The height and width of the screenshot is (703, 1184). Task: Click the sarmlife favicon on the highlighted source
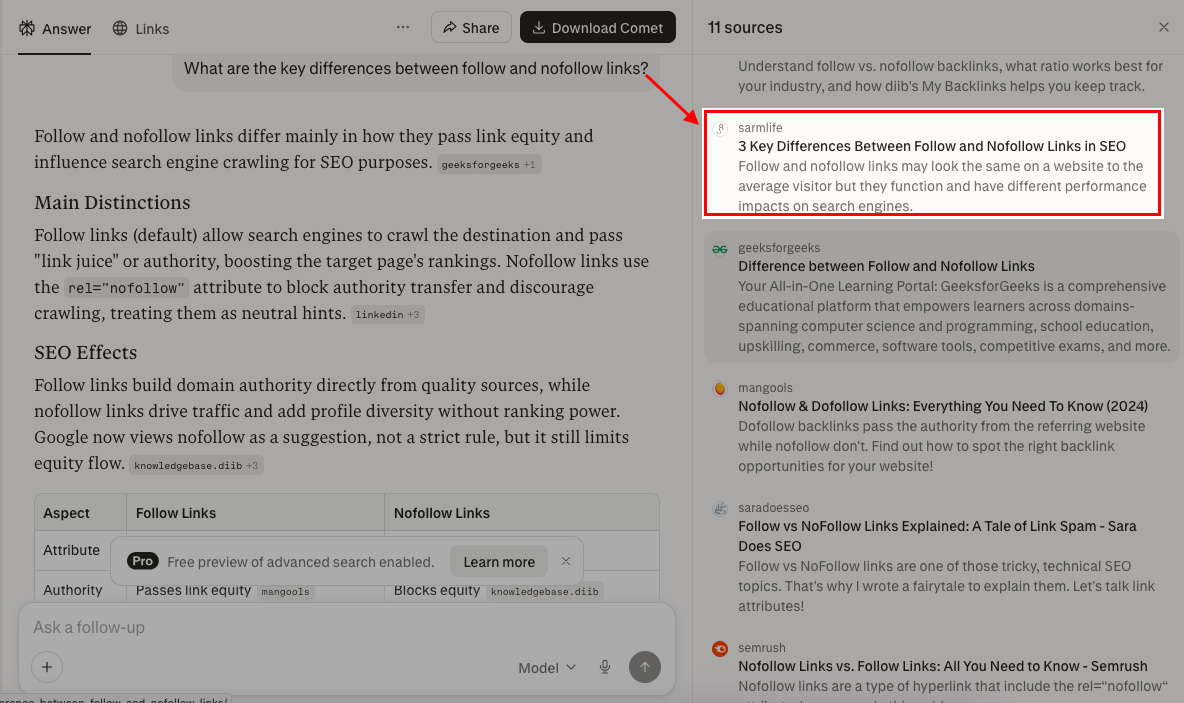coord(720,128)
